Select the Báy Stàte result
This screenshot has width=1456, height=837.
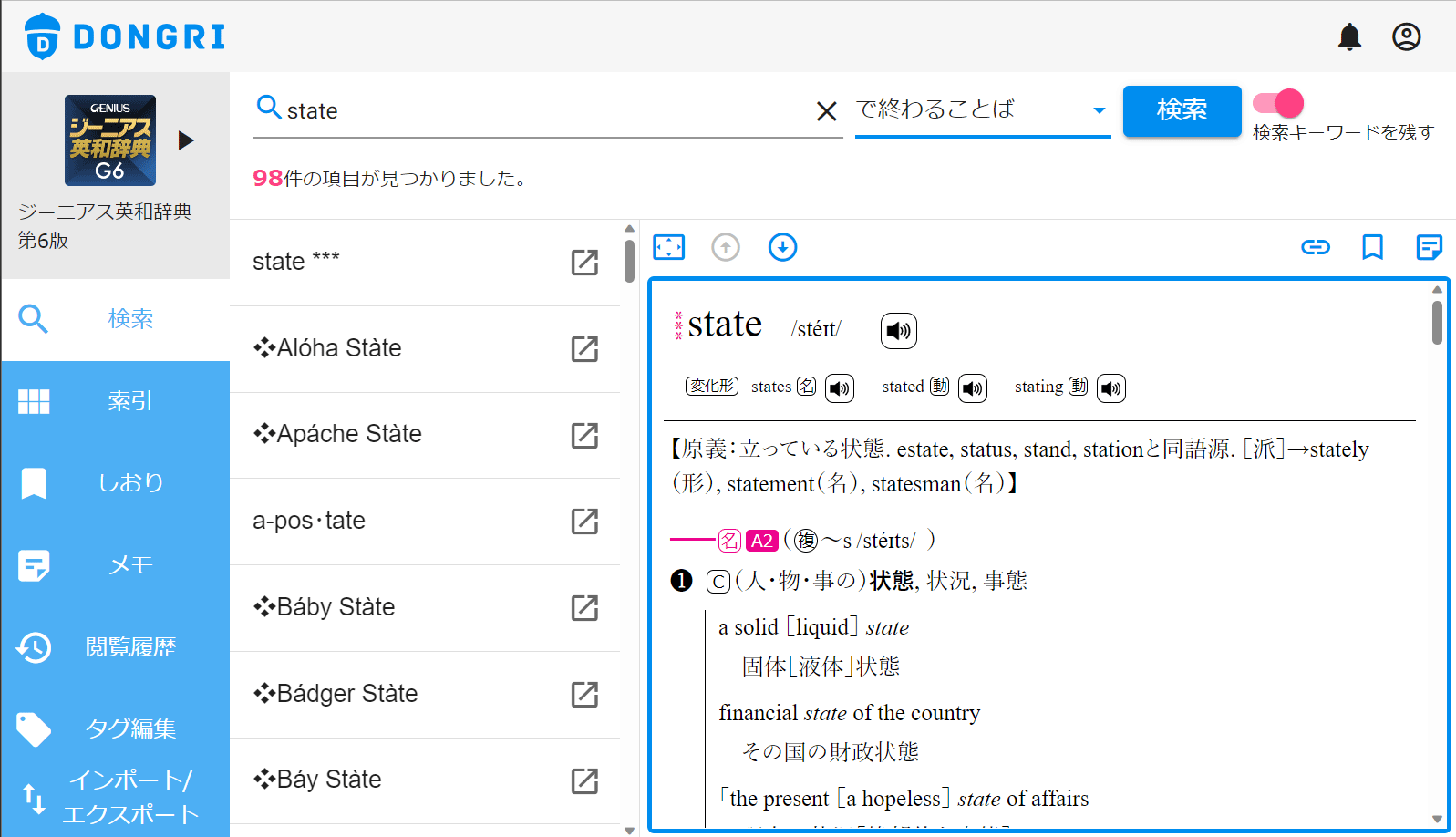click(425, 781)
